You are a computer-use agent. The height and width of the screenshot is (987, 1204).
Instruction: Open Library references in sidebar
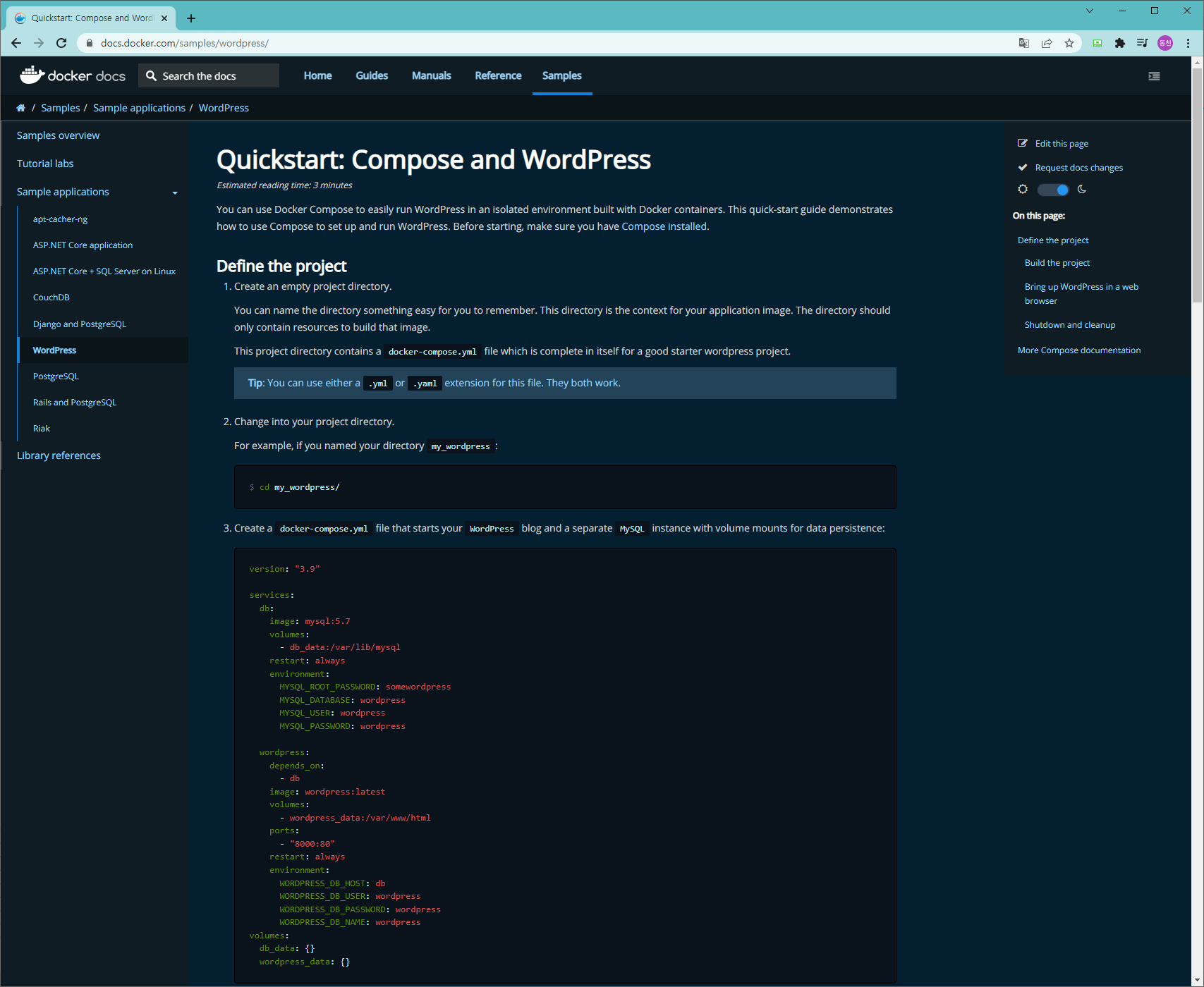[x=59, y=455]
